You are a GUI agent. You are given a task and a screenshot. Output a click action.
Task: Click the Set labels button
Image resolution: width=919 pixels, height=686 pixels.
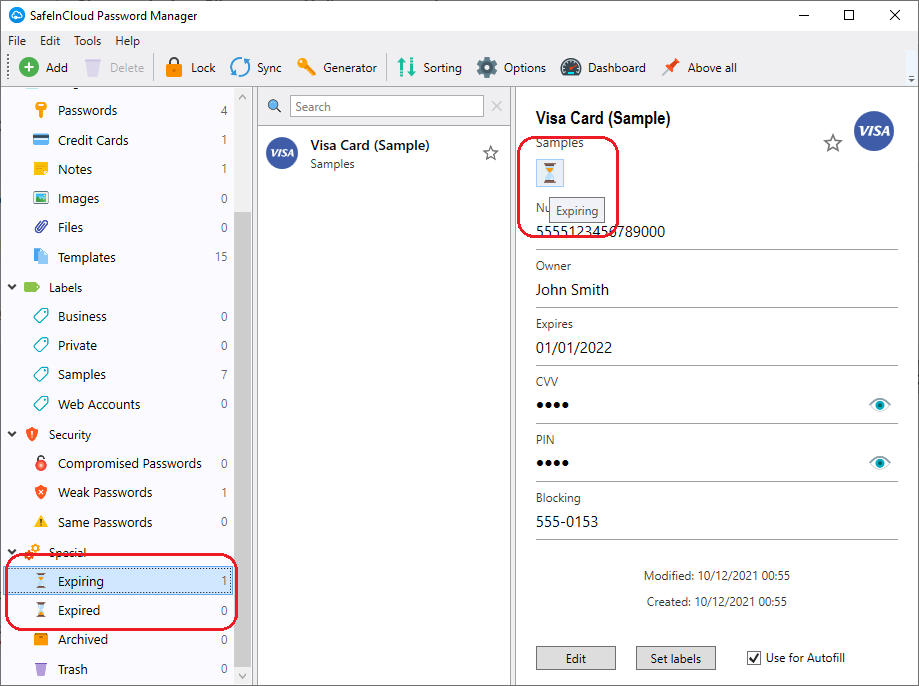[x=676, y=658]
